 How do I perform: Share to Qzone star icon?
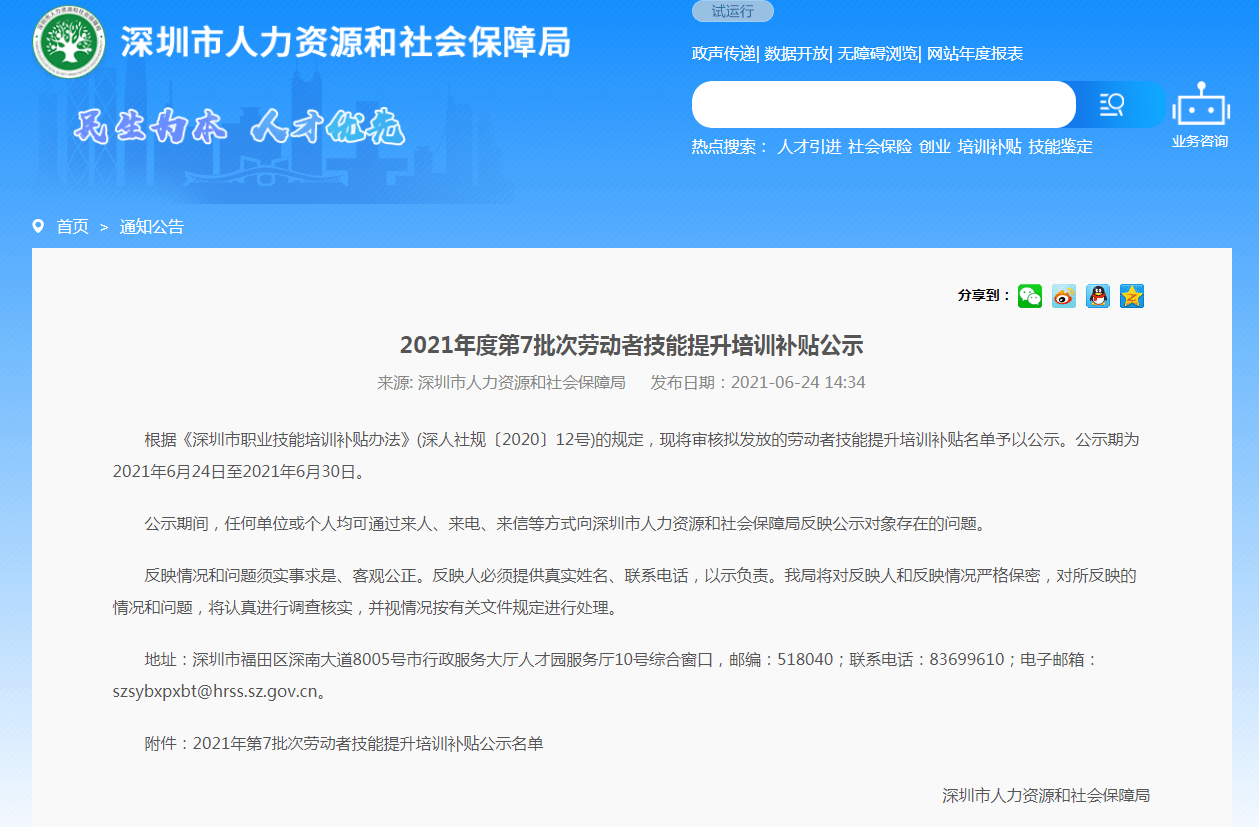pos(1132,296)
